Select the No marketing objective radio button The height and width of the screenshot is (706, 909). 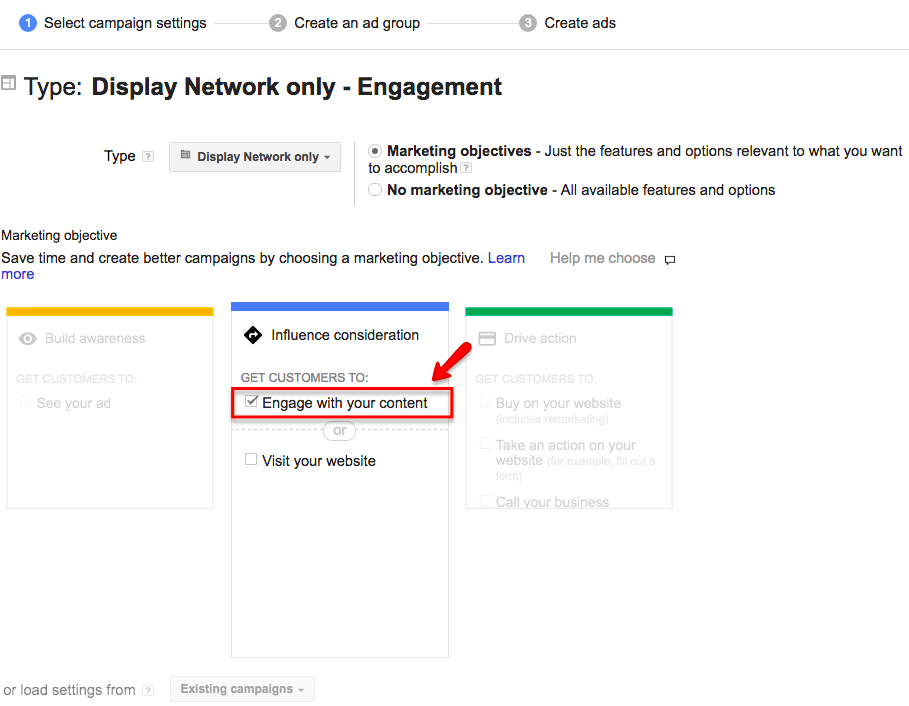click(375, 190)
